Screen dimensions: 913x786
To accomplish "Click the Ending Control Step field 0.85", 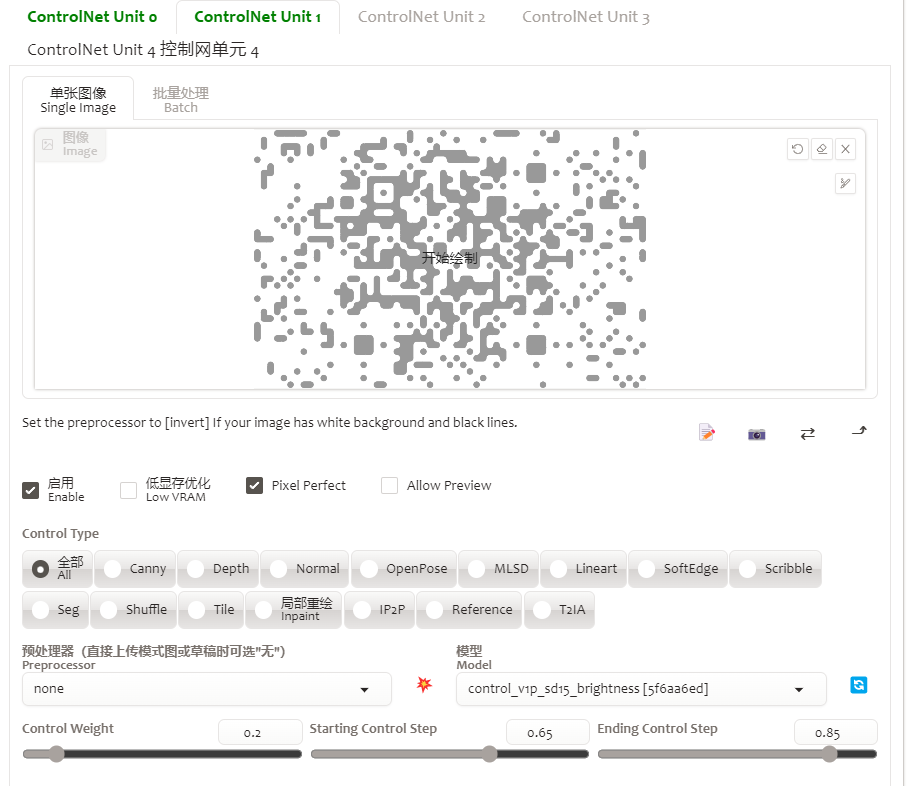I will [x=836, y=732].
